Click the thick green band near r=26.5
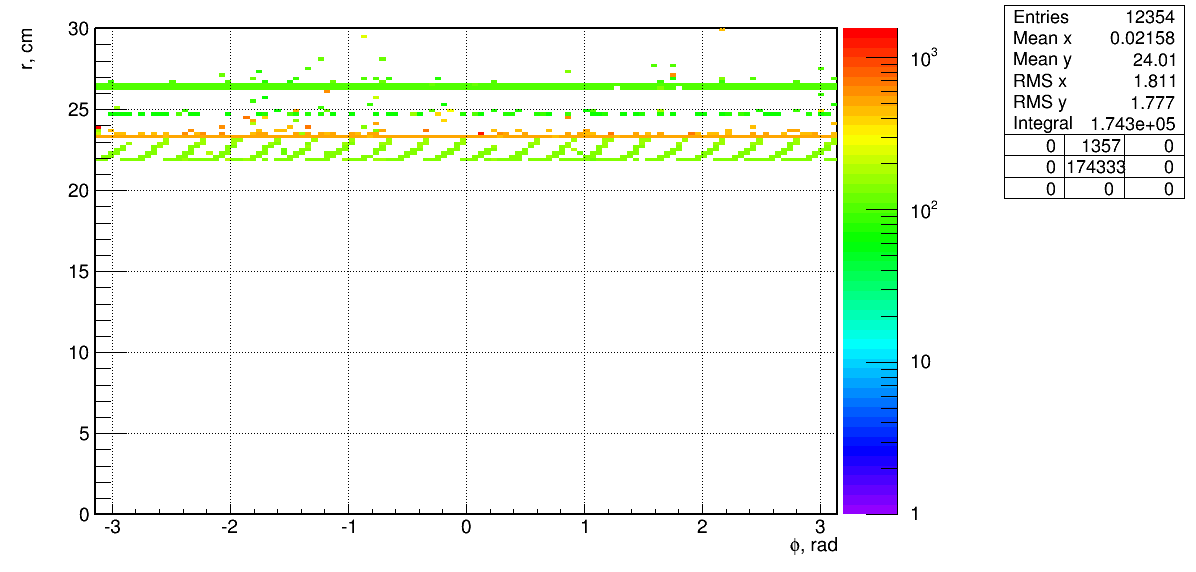 467,86
